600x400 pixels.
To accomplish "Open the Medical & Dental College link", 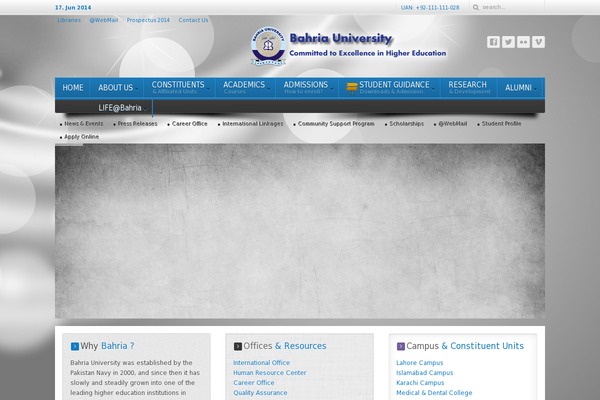I will point(434,392).
